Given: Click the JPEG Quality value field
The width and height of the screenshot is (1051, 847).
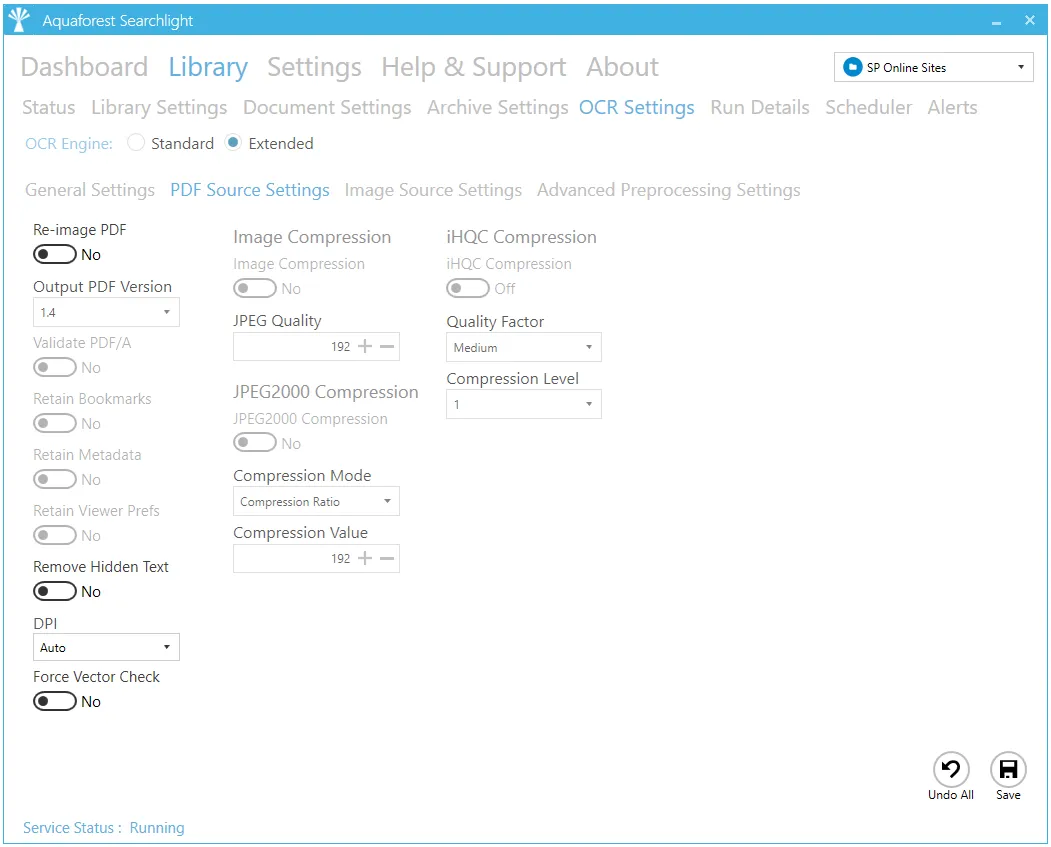Looking at the screenshot, I should pyautogui.click(x=293, y=347).
